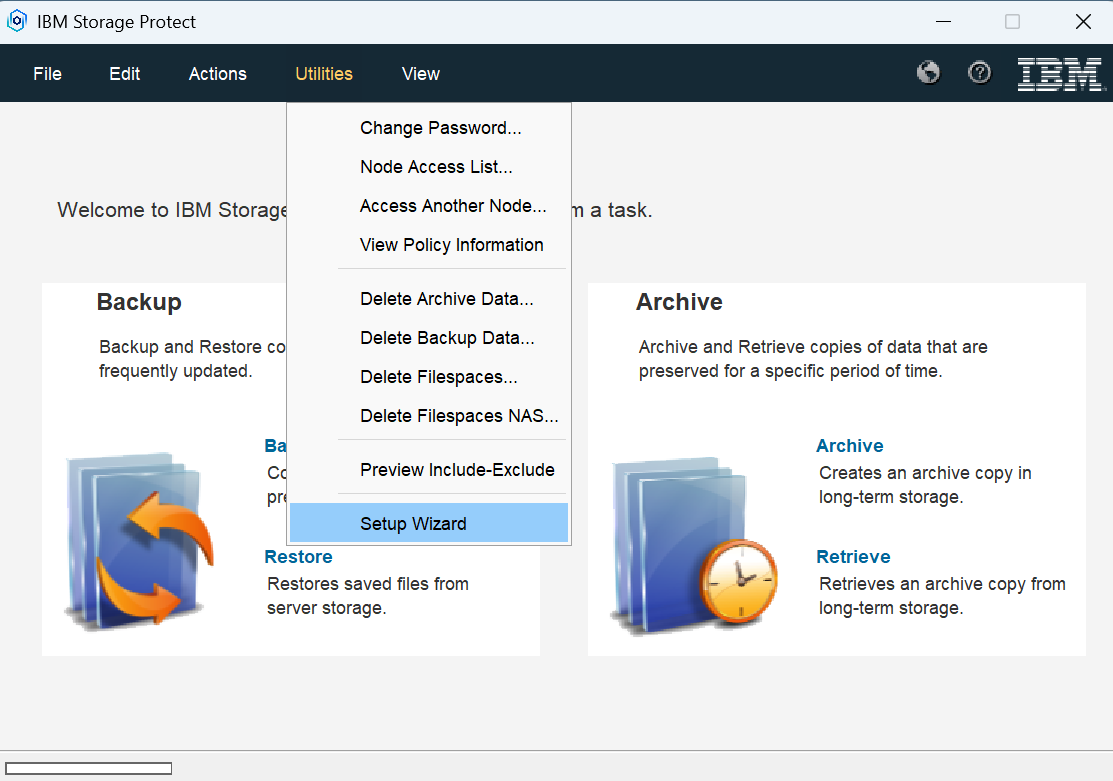The width and height of the screenshot is (1113, 781).
Task: Select Node Access List menu entry
Action: 436,167
